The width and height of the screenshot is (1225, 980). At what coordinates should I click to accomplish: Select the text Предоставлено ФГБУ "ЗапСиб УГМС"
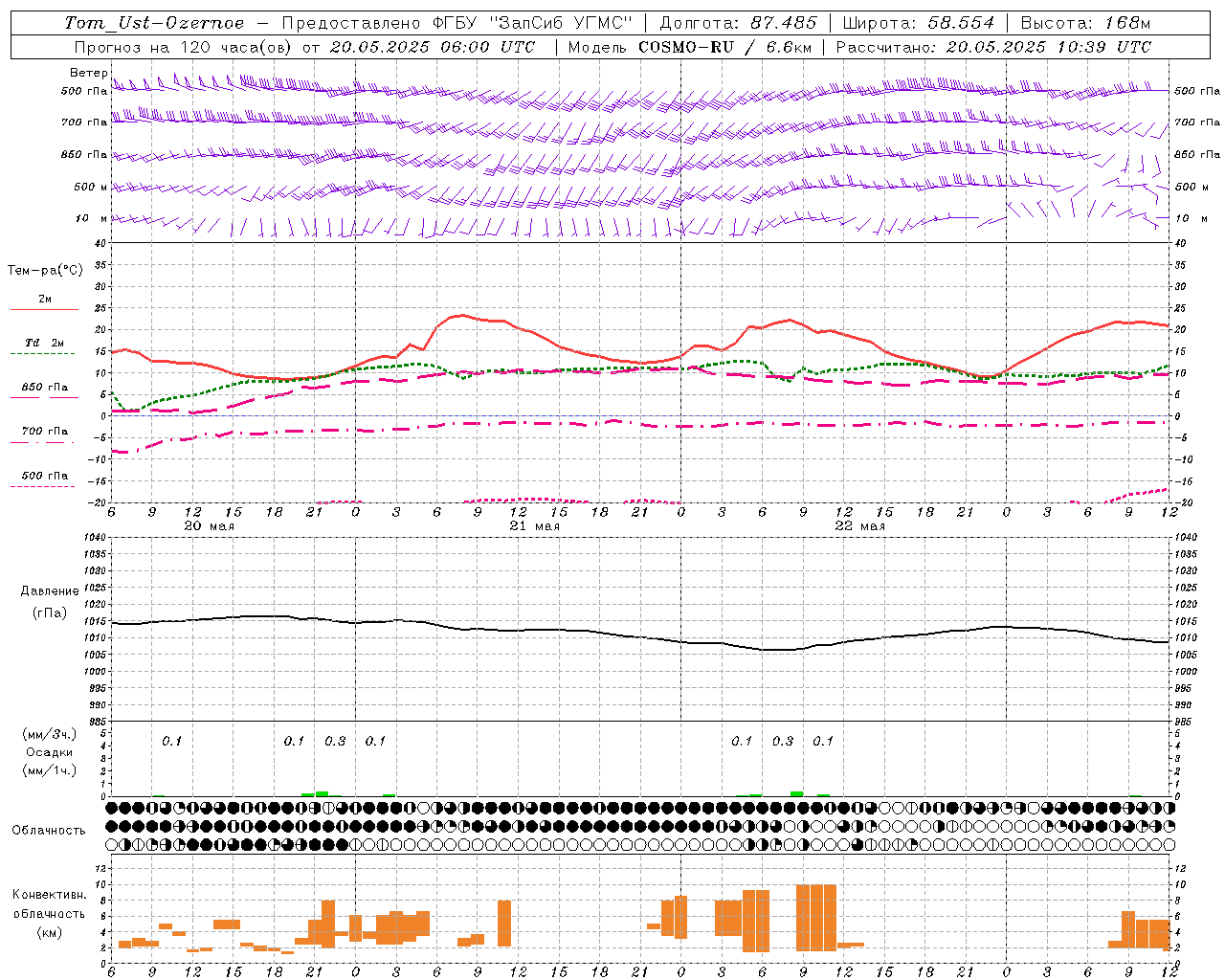(457, 23)
